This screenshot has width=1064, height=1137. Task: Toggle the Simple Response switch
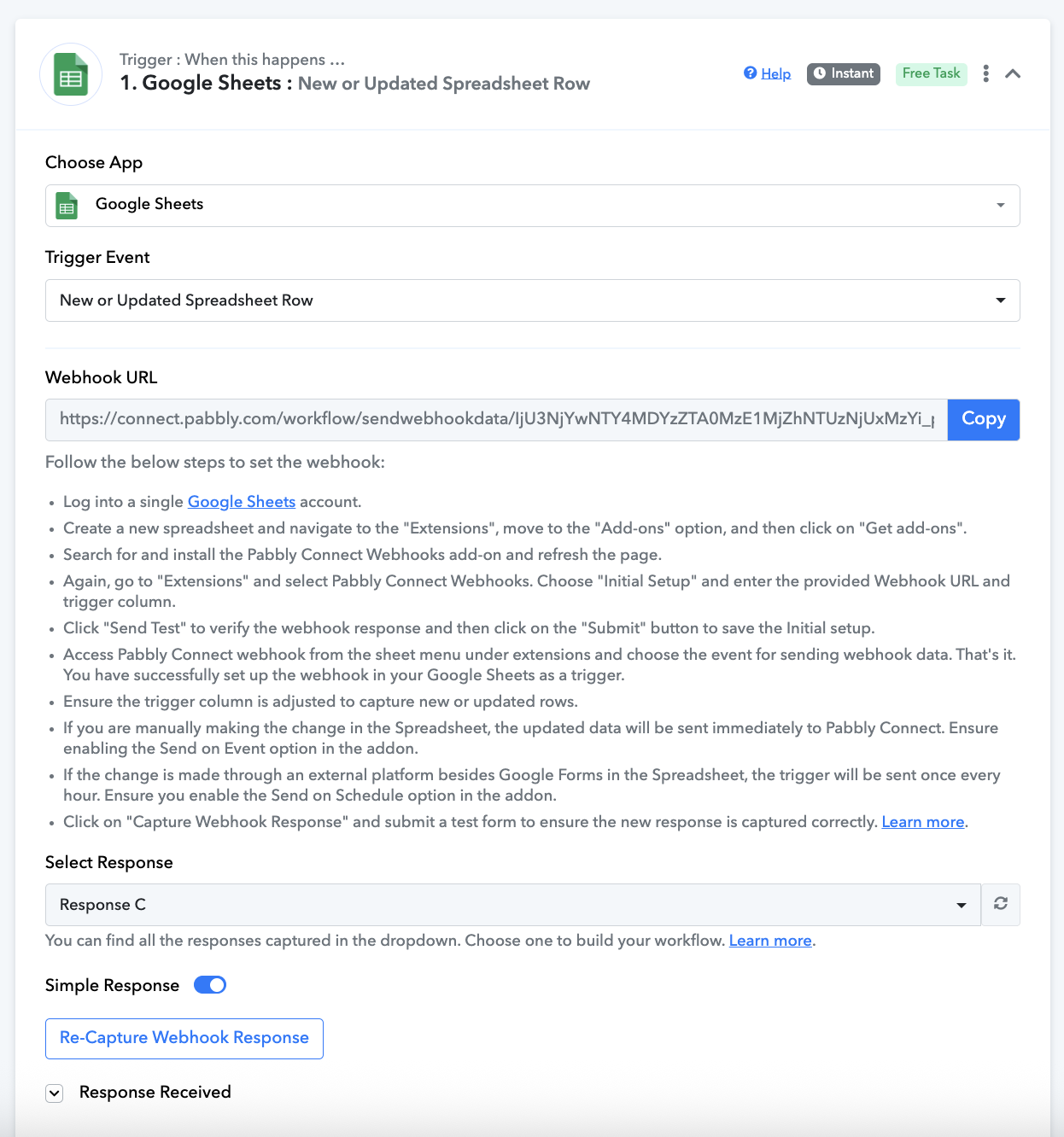pyautogui.click(x=210, y=985)
